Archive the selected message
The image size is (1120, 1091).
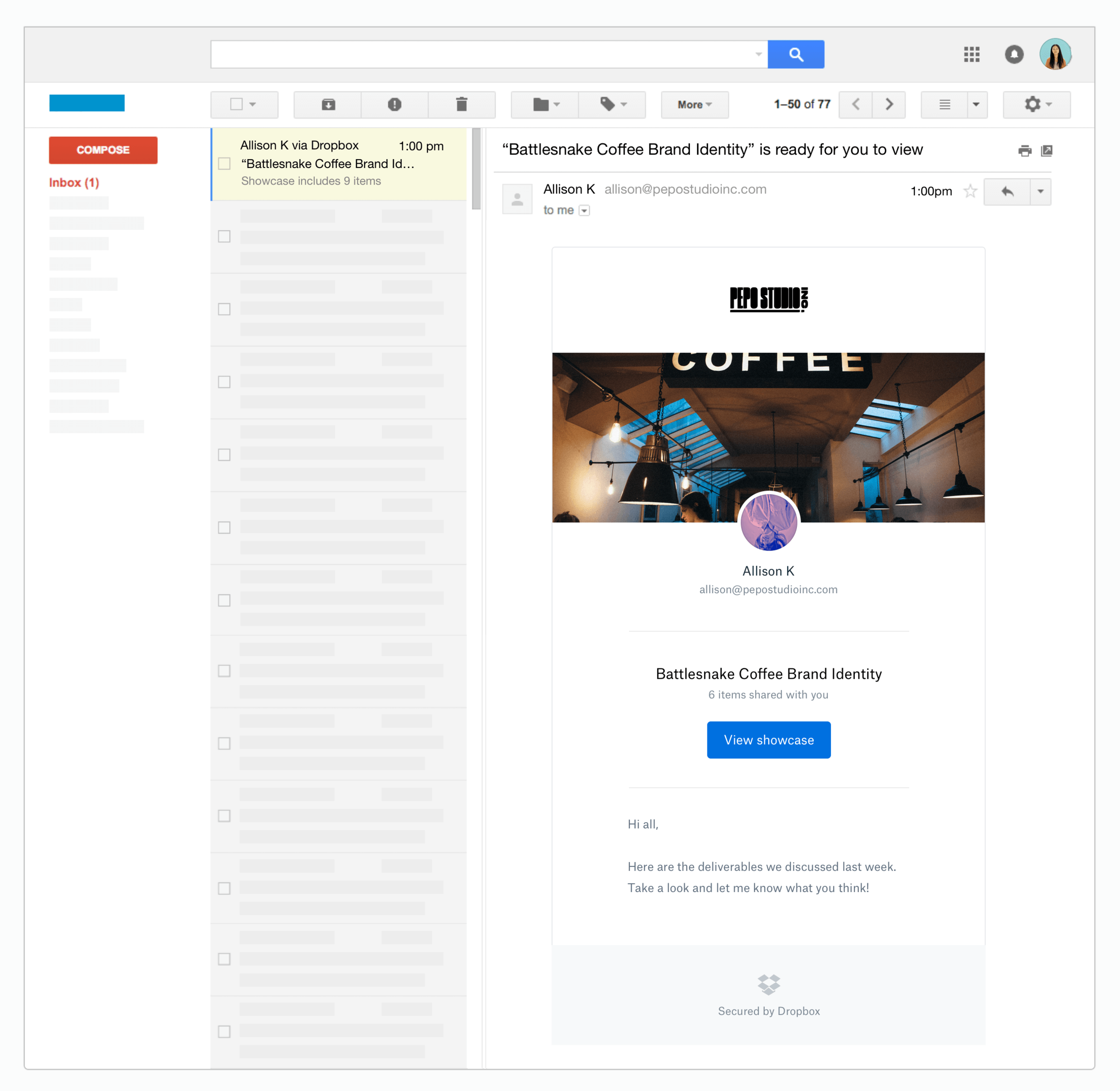point(327,104)
